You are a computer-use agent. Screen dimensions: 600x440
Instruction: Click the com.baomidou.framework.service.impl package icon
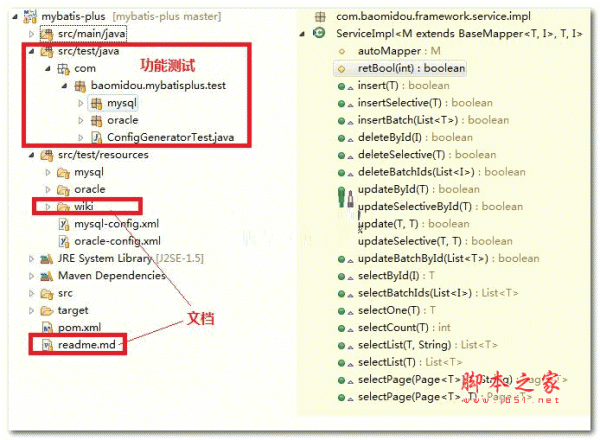point(320,17)
